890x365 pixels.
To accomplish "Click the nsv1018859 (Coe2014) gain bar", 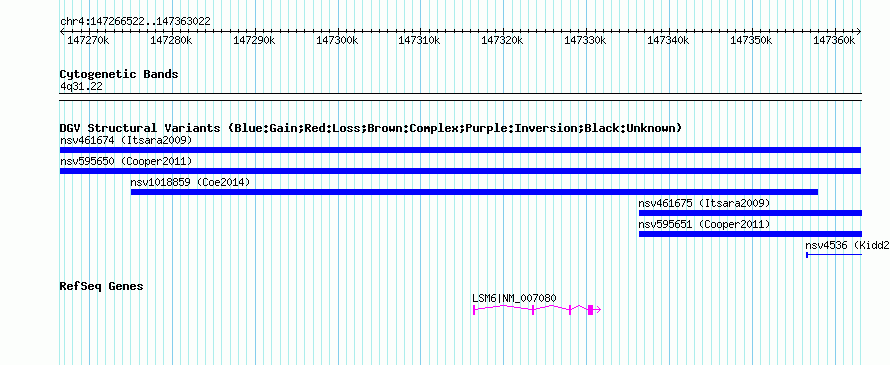I will [475, 192].
